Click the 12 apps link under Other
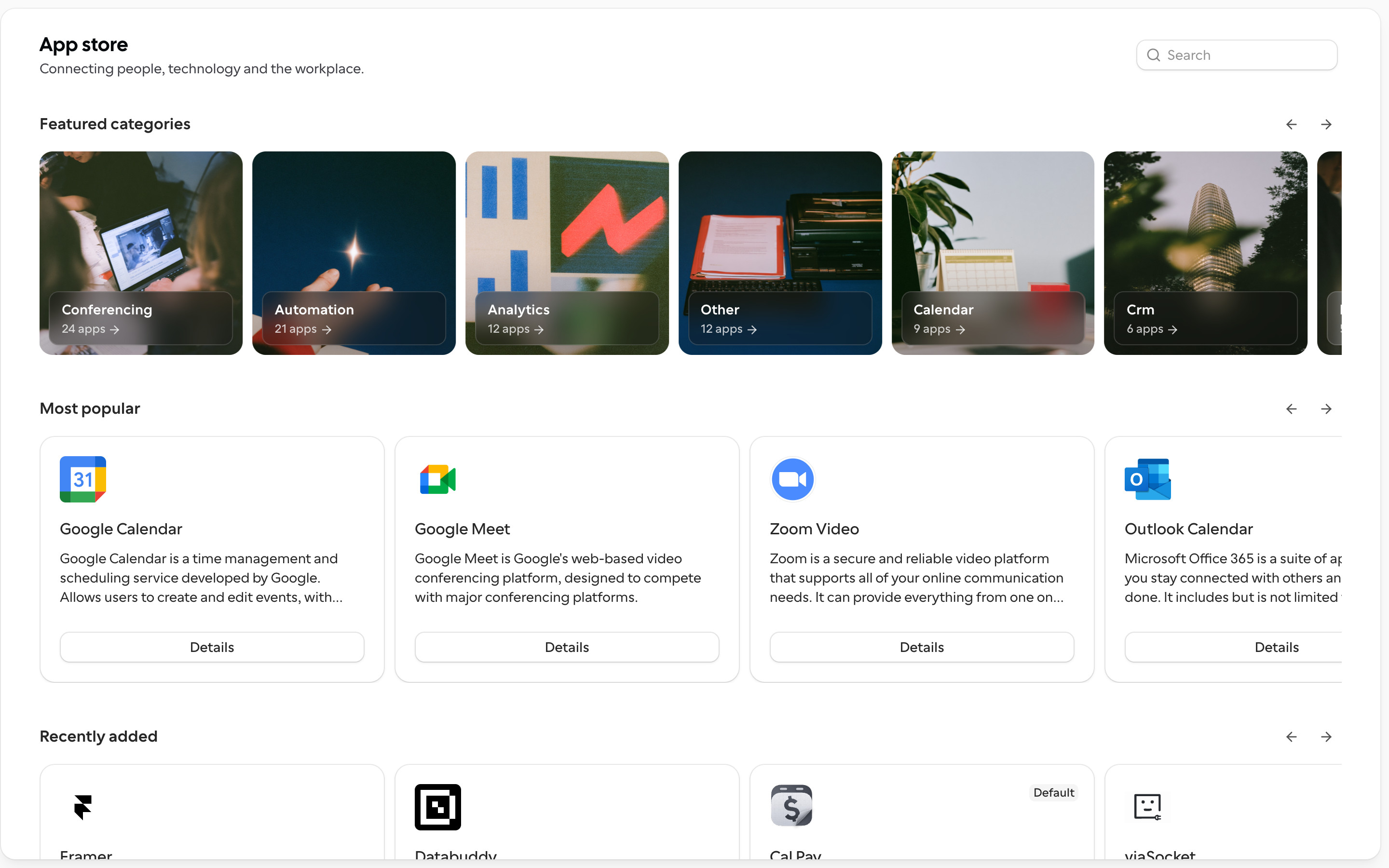Screen dimensions: 1389x868 point(728,329)
